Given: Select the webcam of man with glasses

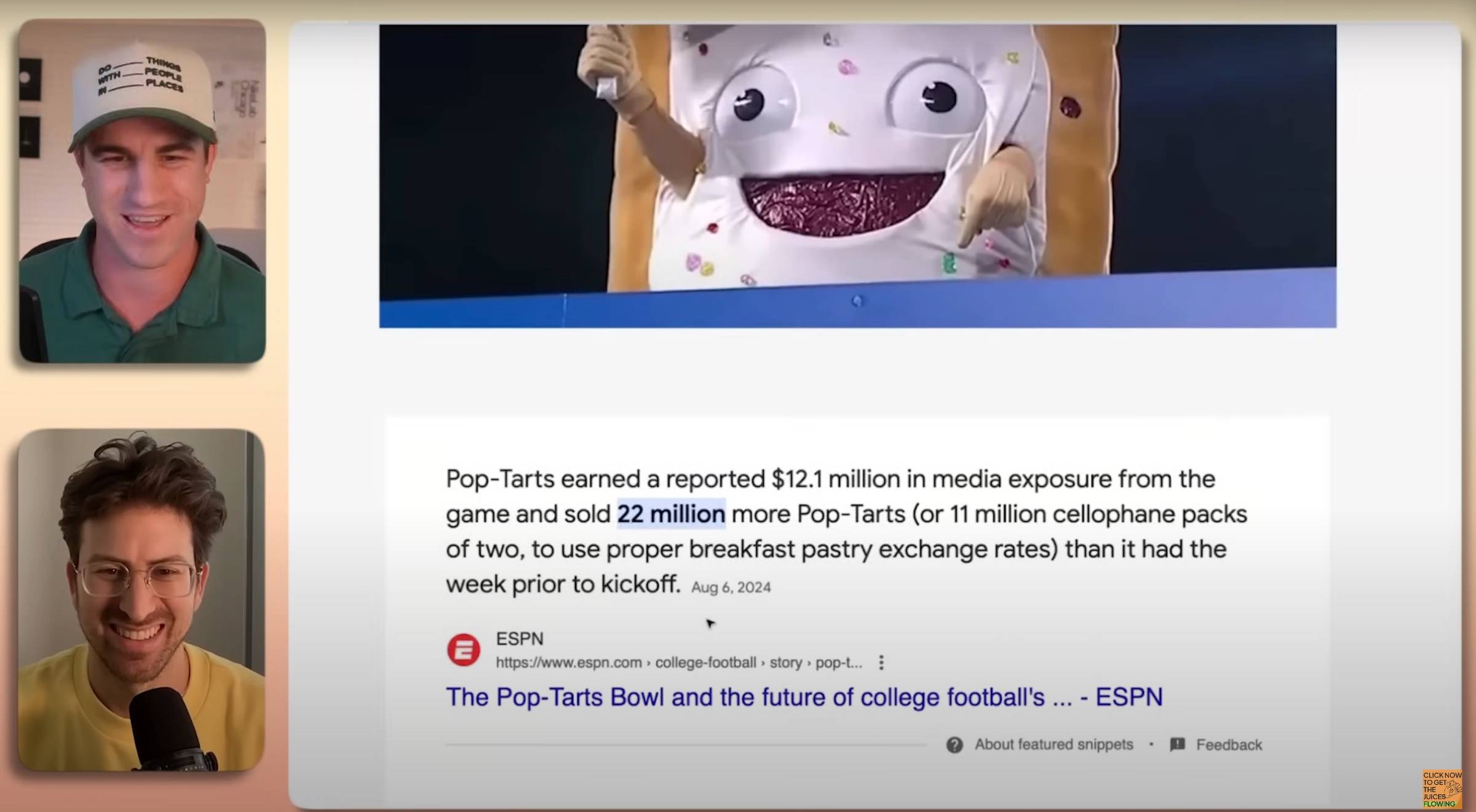Looking at the screenshot, I should pos(141,600).
